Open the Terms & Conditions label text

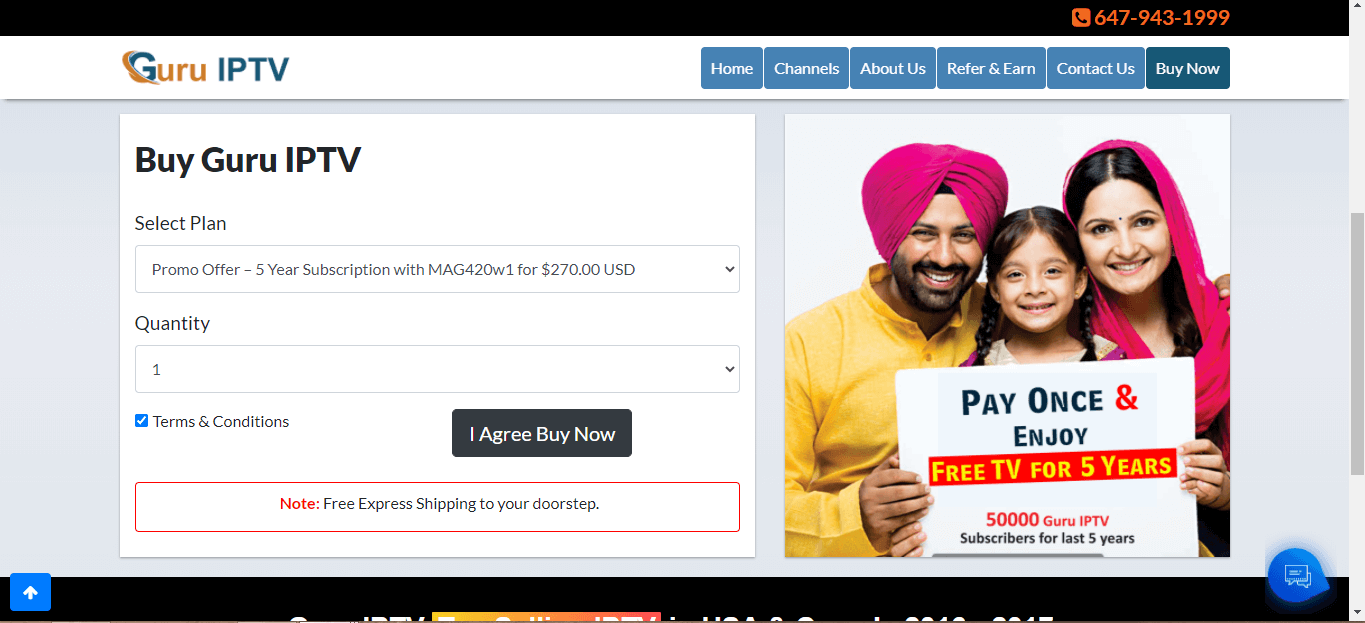[221, 421]
